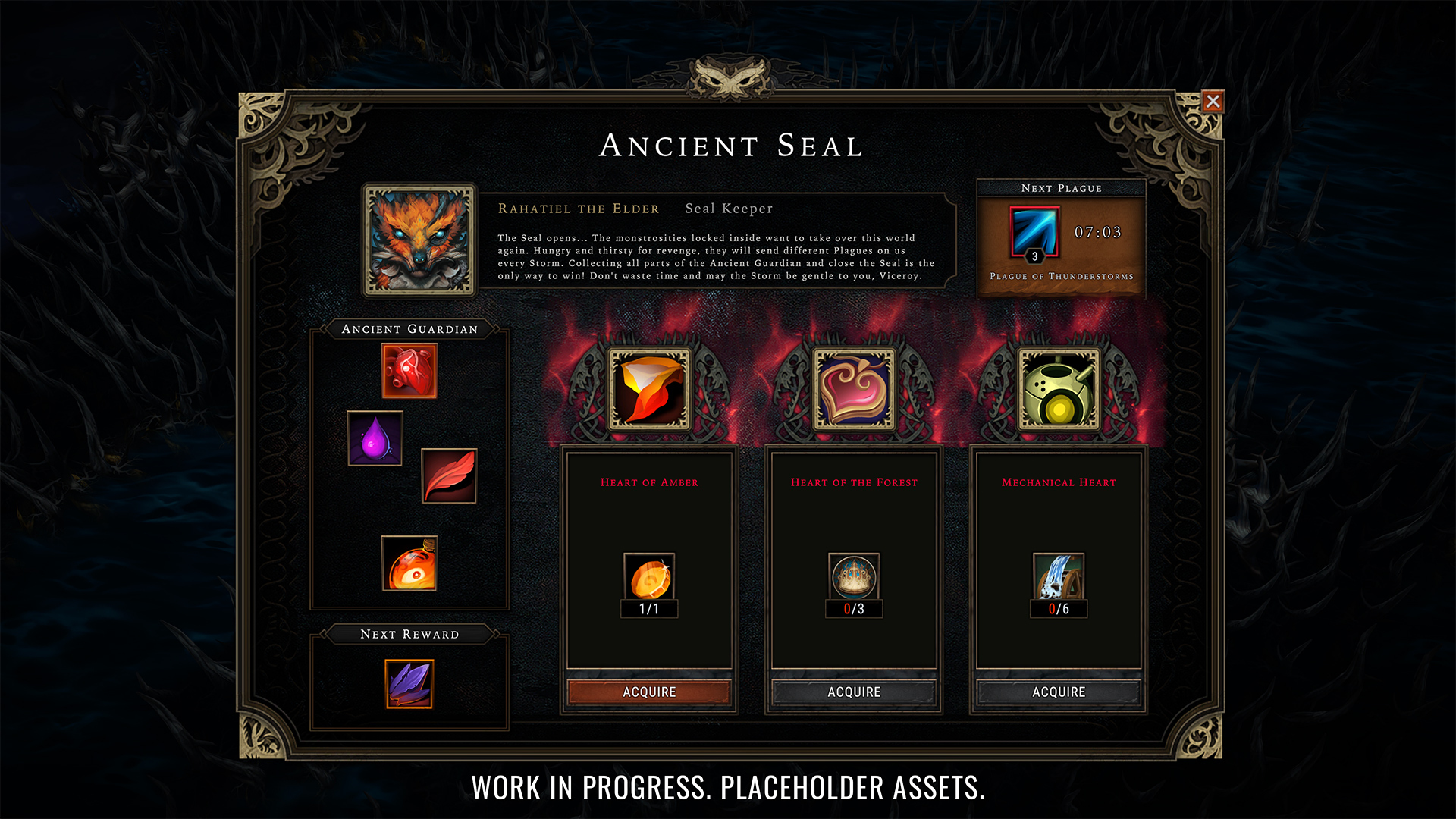Select the Heart of Amber emblem

650,390
